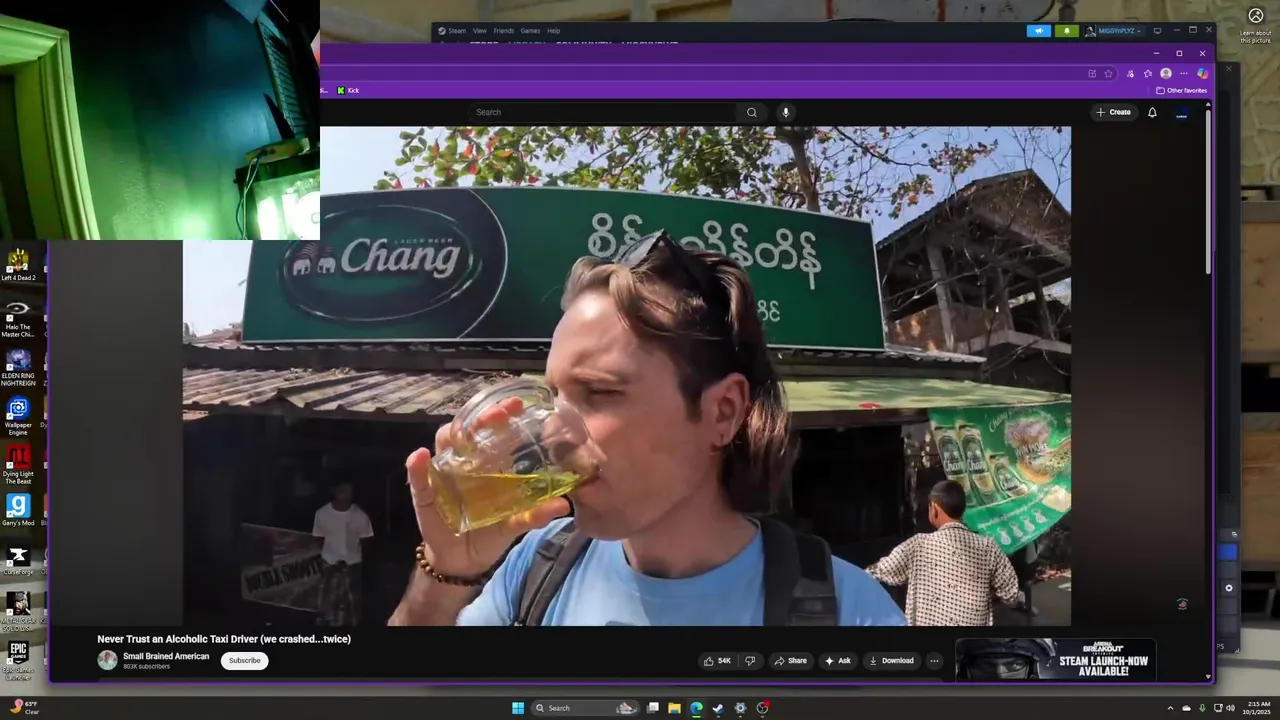Image resolution: width=1280 pixels, height=720 pixels.
Task: Share the video
Action: [790, 661]
